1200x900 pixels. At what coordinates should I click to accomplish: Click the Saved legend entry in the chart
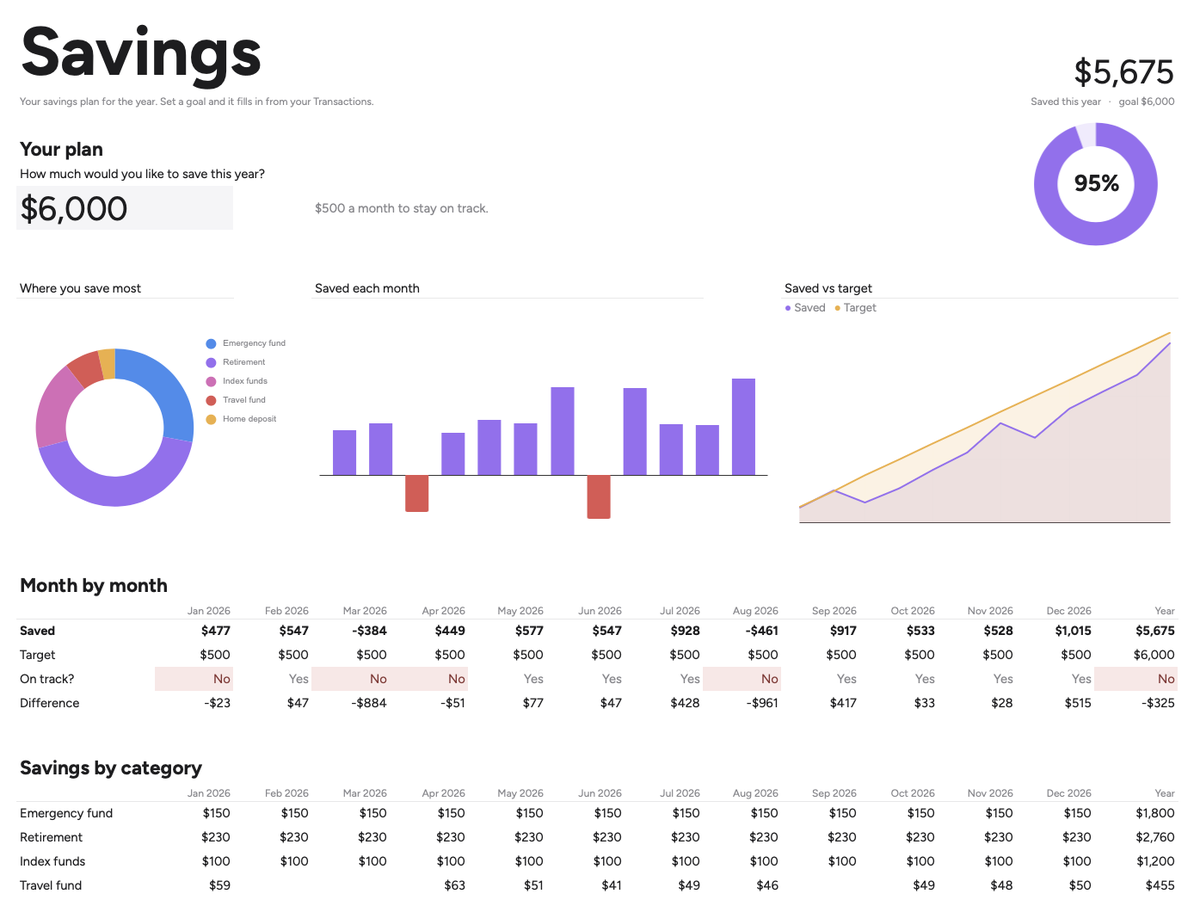(x=806, y=308)
